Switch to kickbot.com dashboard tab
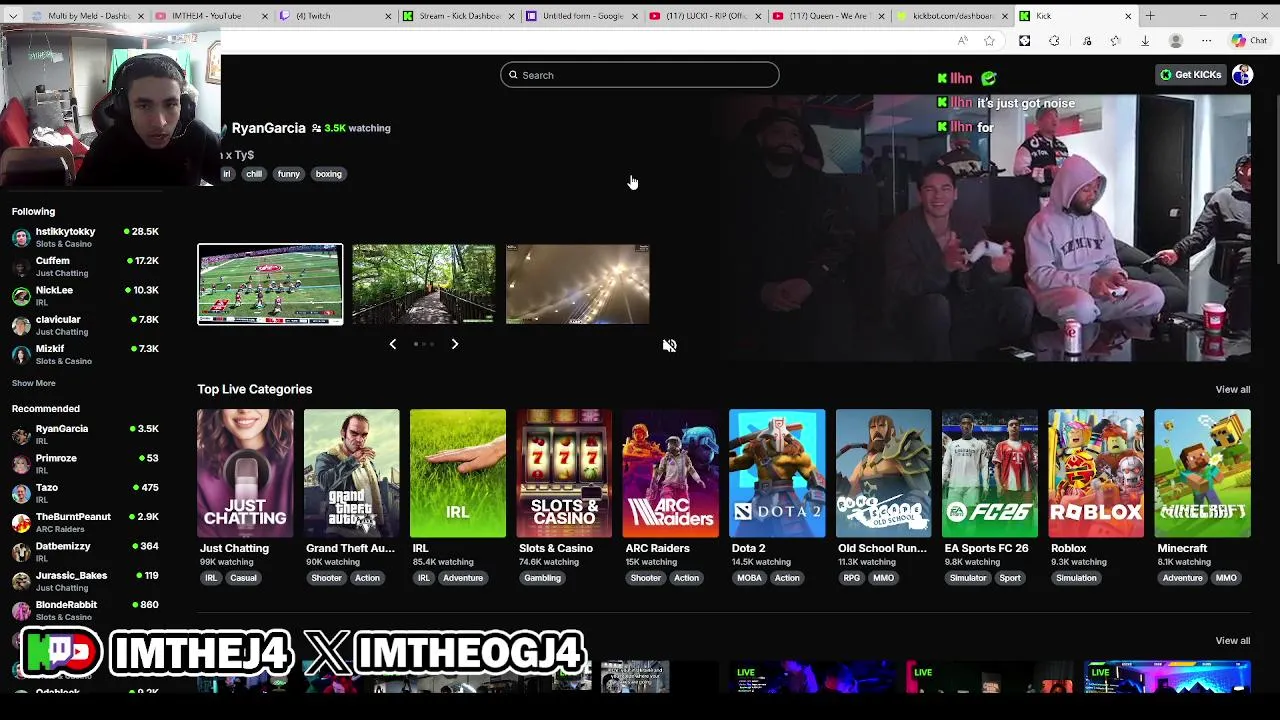 pos(954,16)
